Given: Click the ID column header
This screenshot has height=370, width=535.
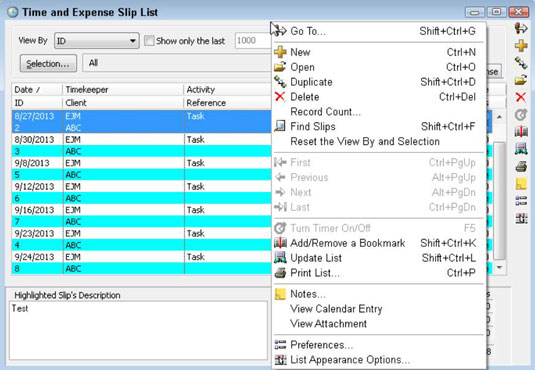Looking at the screenshot, I should click(37, 103).
